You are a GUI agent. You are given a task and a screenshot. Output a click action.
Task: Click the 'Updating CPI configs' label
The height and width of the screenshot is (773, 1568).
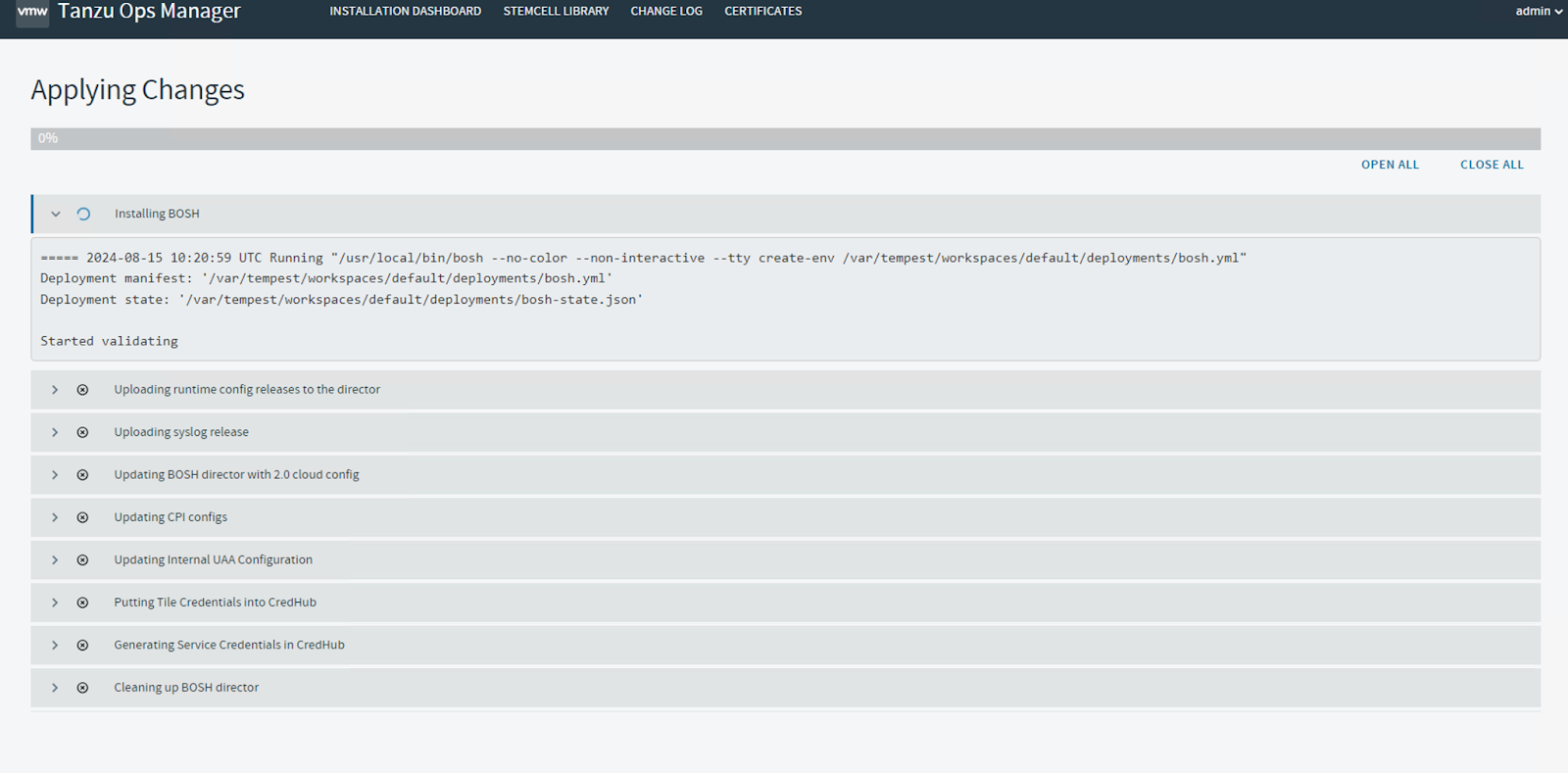[x=171, y=517]
